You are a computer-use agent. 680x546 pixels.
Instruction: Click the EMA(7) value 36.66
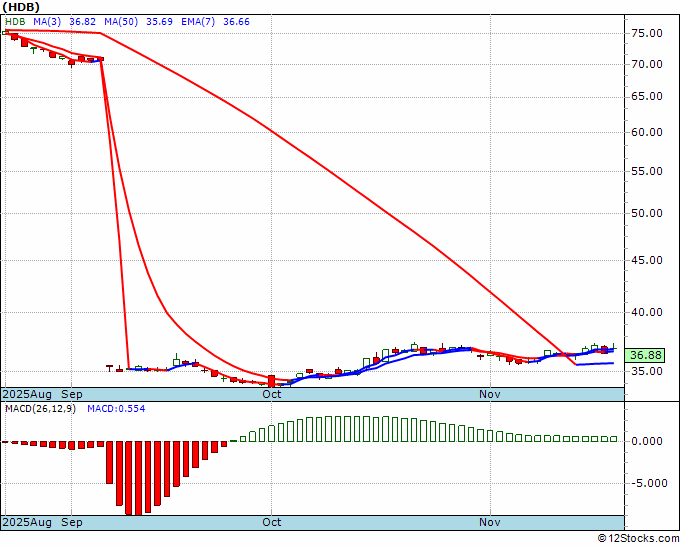coord(236,22)
